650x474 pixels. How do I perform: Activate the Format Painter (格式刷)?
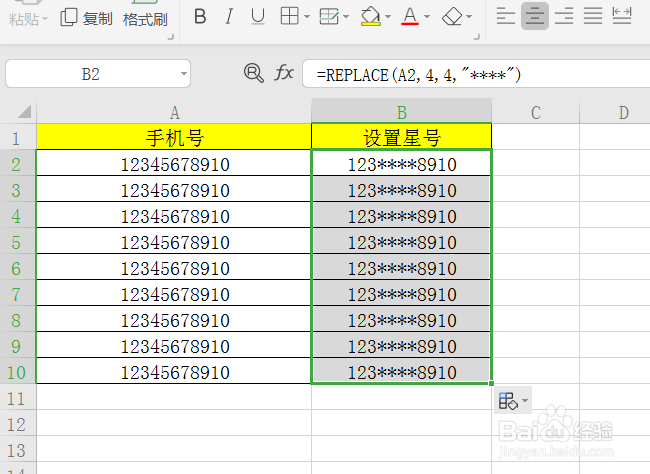coord(145,18)
